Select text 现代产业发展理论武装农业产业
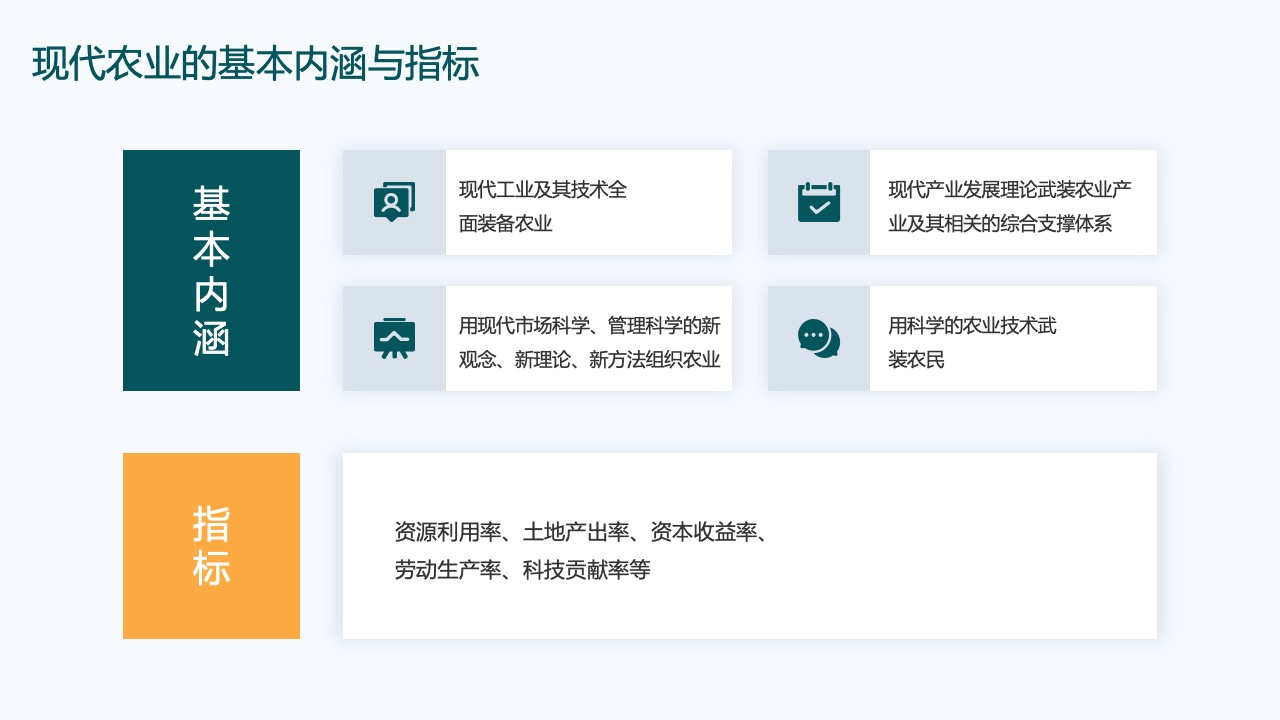The image size is (1280, 720). pos(1010,189)
